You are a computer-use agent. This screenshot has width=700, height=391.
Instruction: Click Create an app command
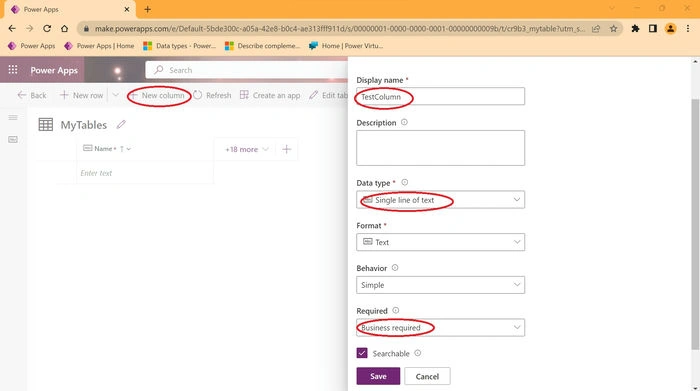point(270,95)
